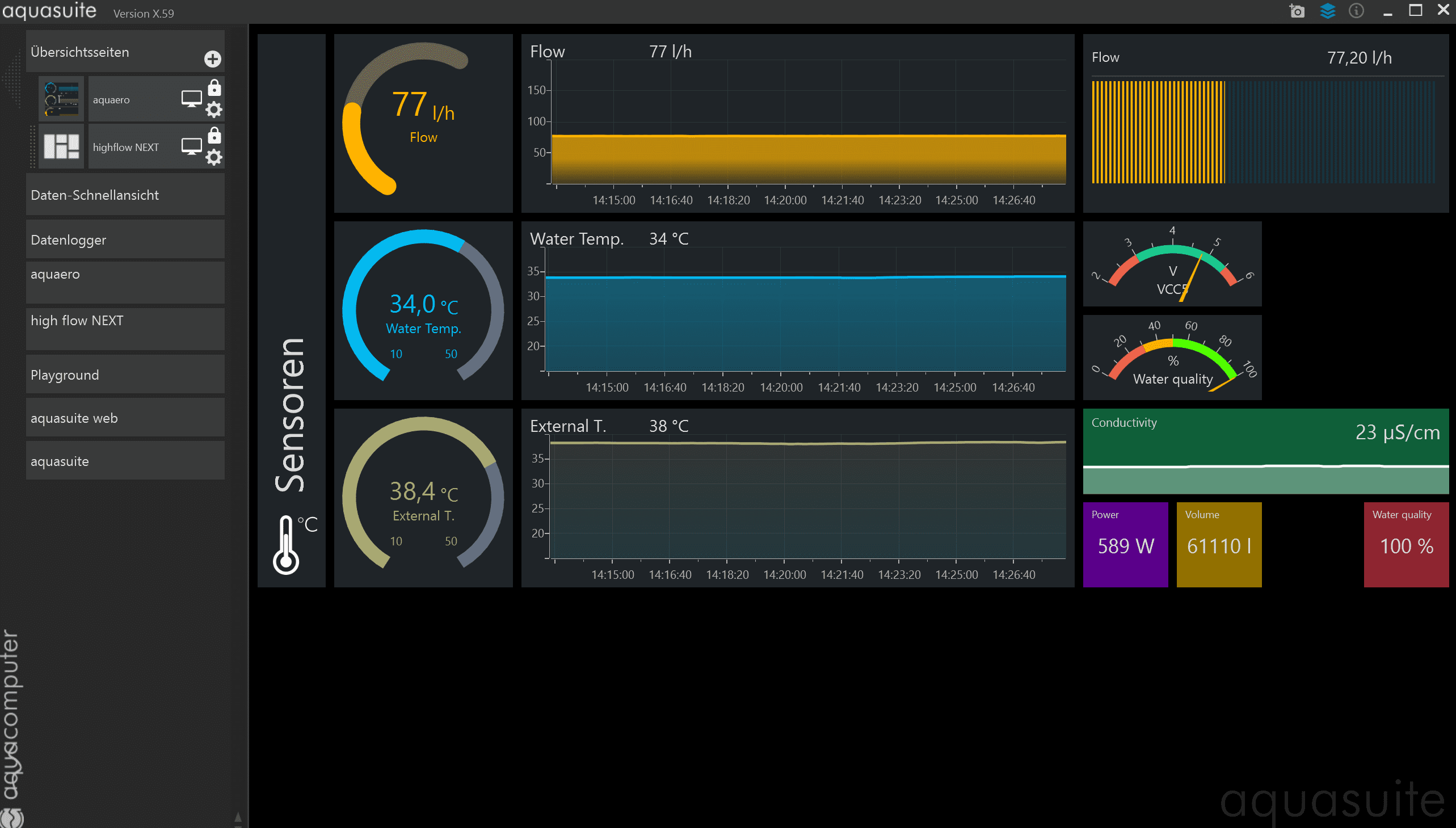Select the aquaero overview page thumbnail

61,99
